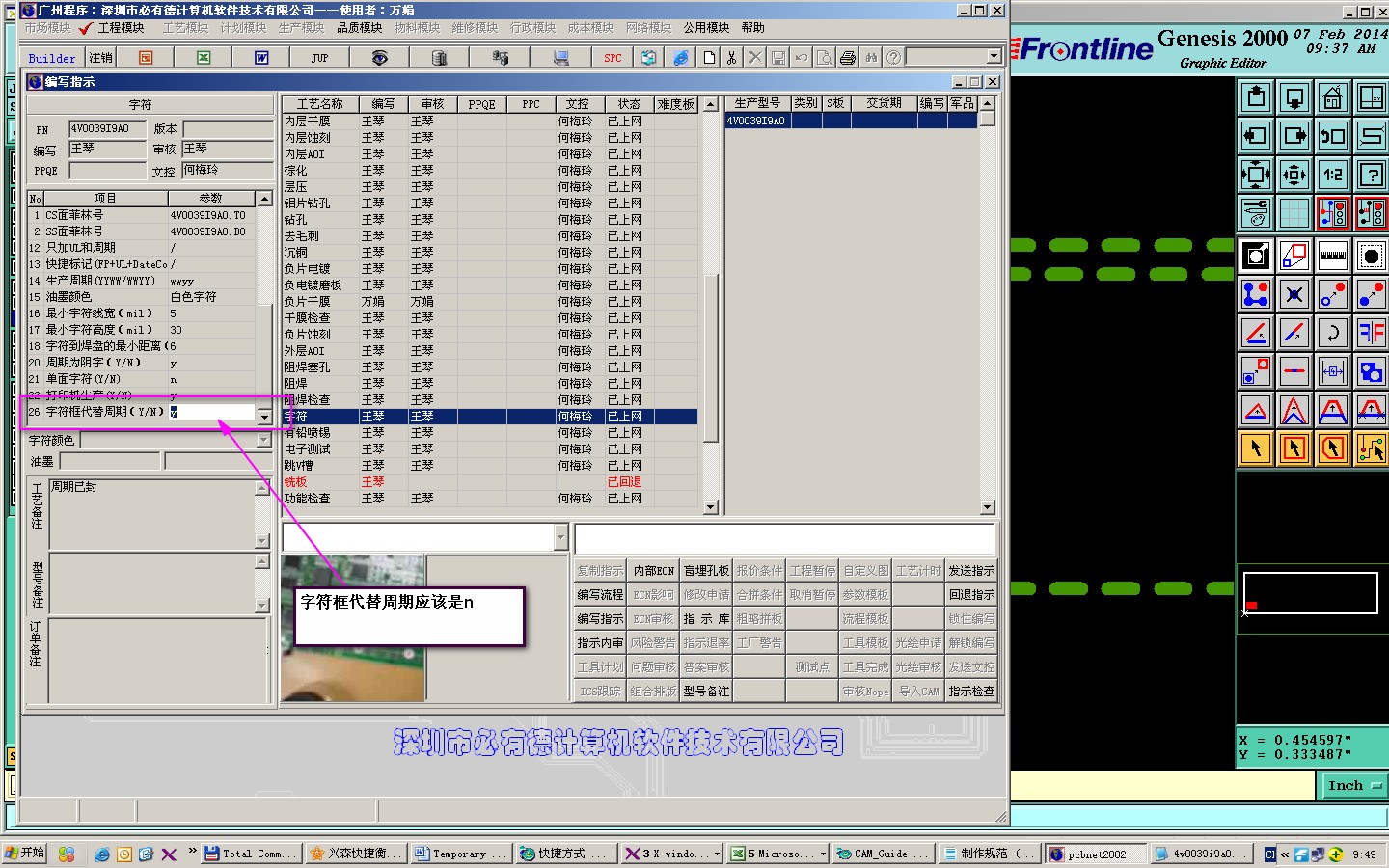The width and height of the screenshot is (1389, 868).
Task: Click the 盲埋孔板 button
Action: click(707, 571)
